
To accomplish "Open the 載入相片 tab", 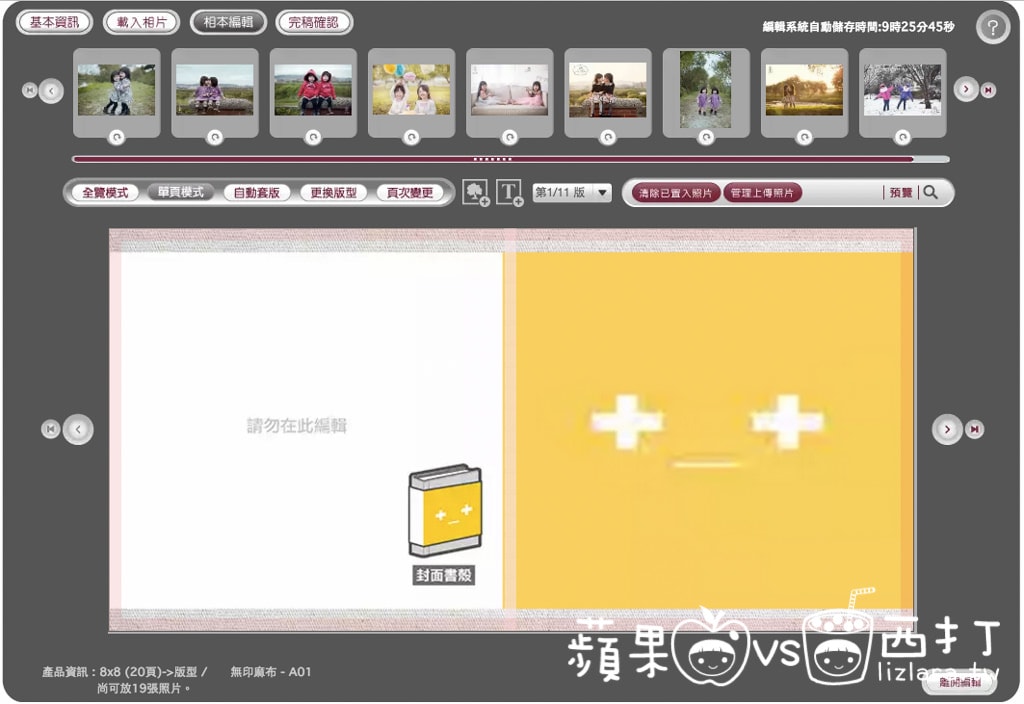I will (x=141, y=22).
